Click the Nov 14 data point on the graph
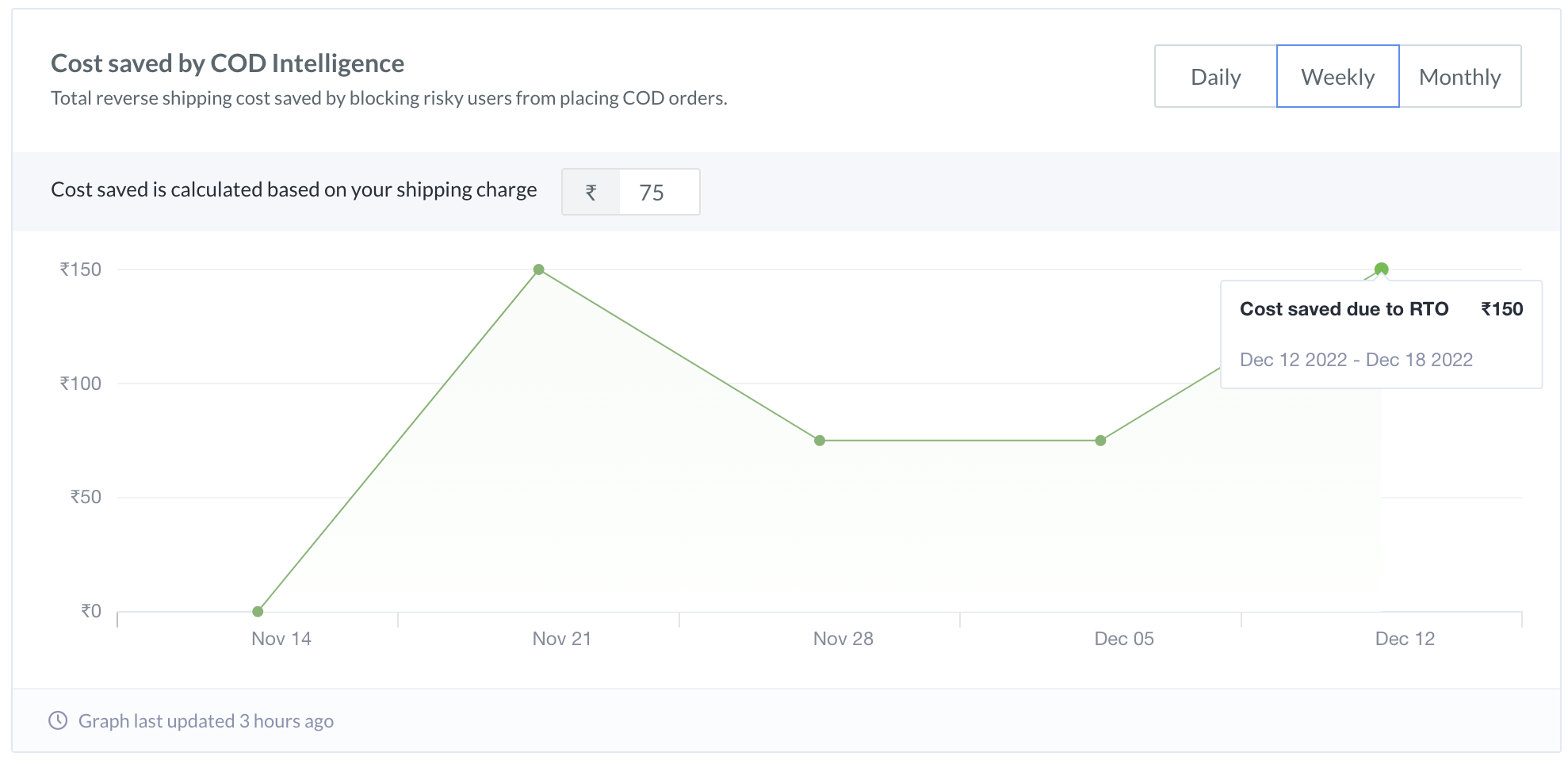Viewport: 1568px width, 764px height. [258, 611]
